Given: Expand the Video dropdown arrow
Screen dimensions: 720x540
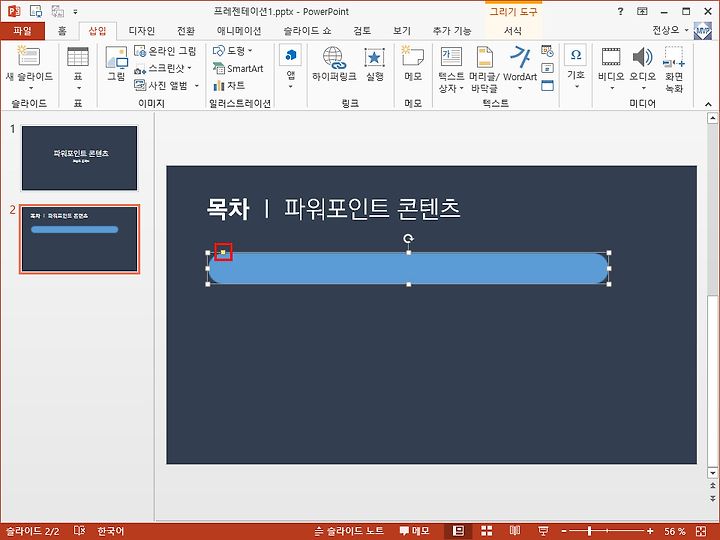Looking at the screenshot, I should (x=612, y=88).
